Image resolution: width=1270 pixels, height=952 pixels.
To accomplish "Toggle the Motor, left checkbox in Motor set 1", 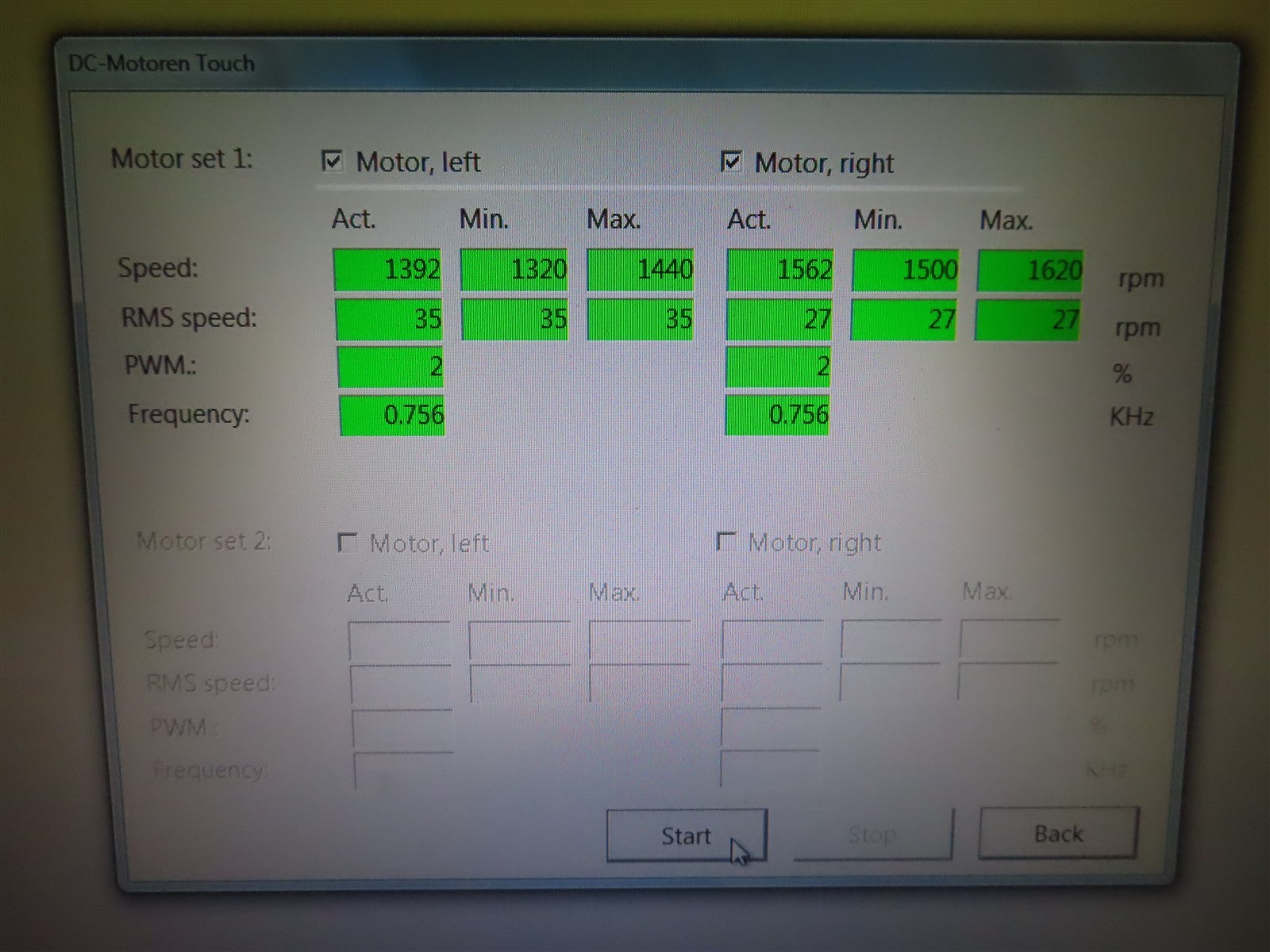I will click(332, 162).
